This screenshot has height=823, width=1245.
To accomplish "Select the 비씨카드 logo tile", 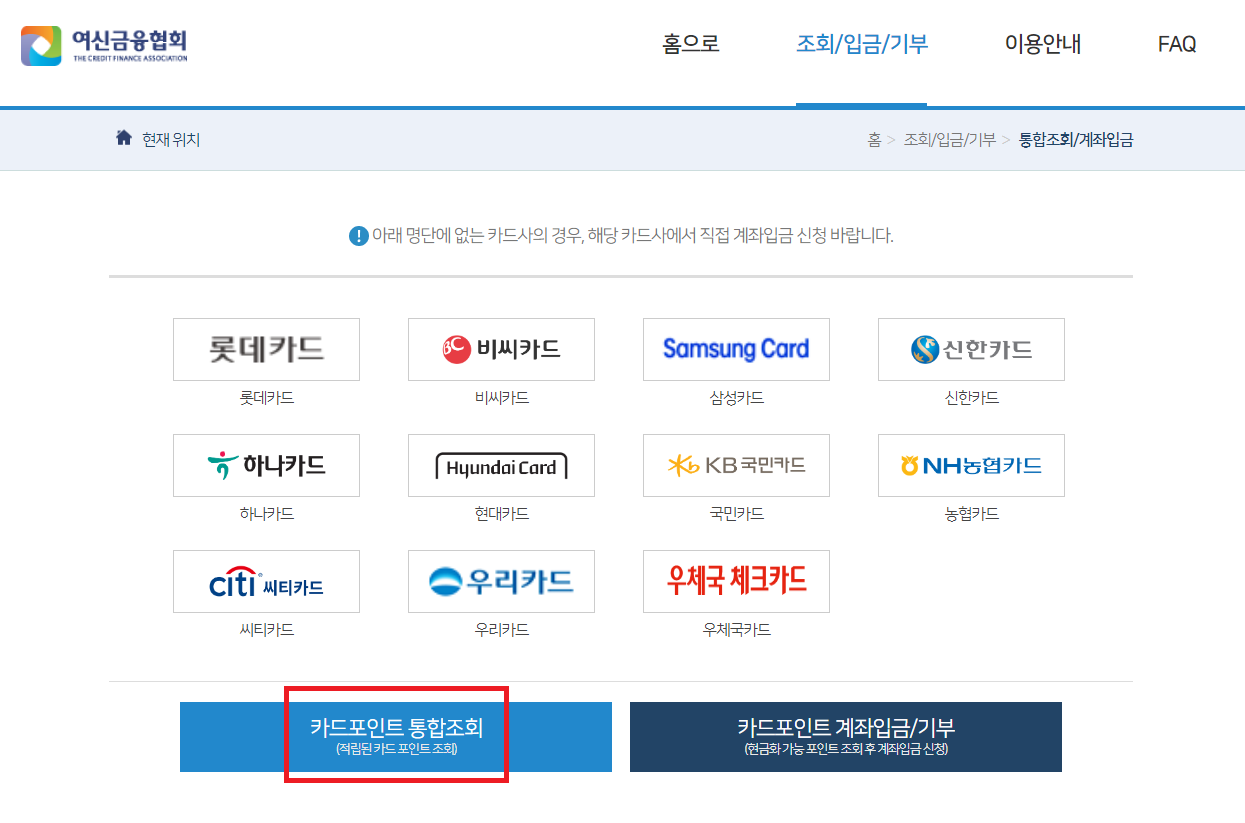I will coord(501,349).
